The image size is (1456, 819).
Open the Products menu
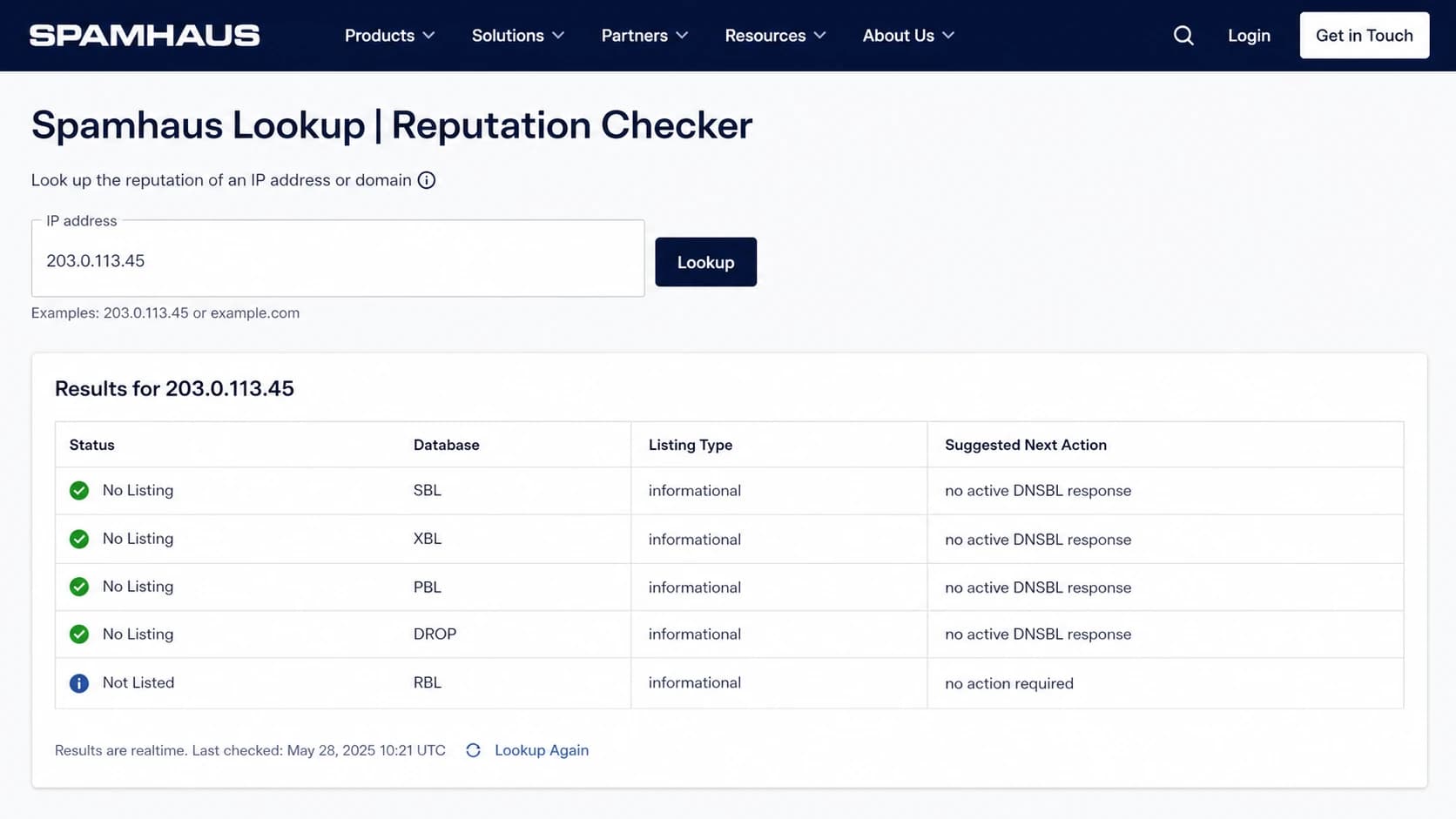tap(389, 36)
